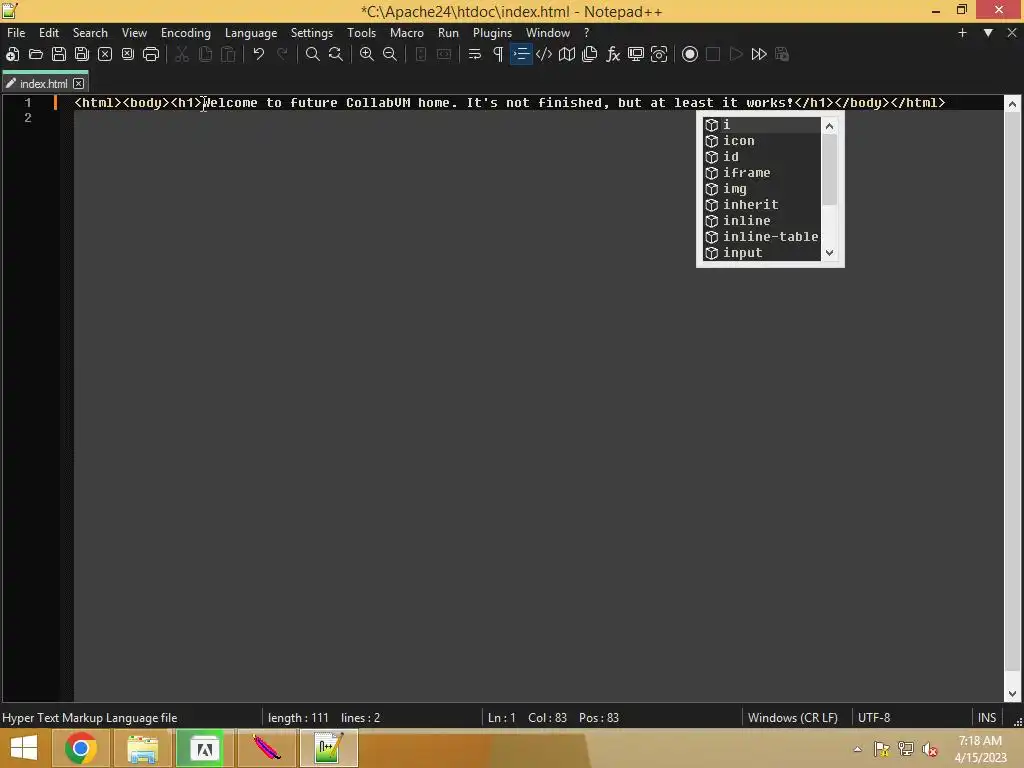This screenshot has height=768, width=1024.
Task: Open the Find dialog with the magnifier icon
Action: click(313, 54)
